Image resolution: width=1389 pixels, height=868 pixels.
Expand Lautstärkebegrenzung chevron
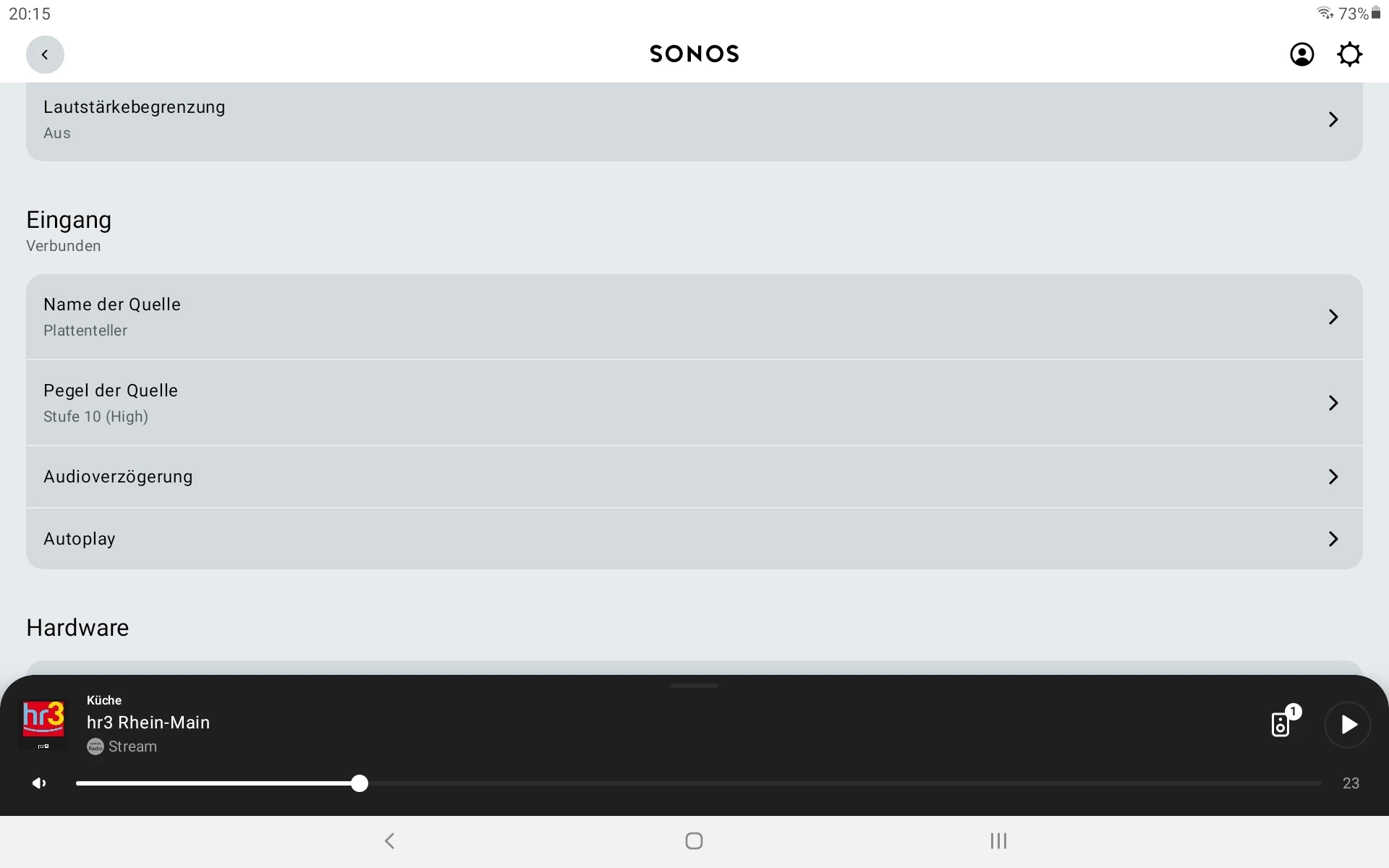pyautogui.click(x=1333, y=119)
